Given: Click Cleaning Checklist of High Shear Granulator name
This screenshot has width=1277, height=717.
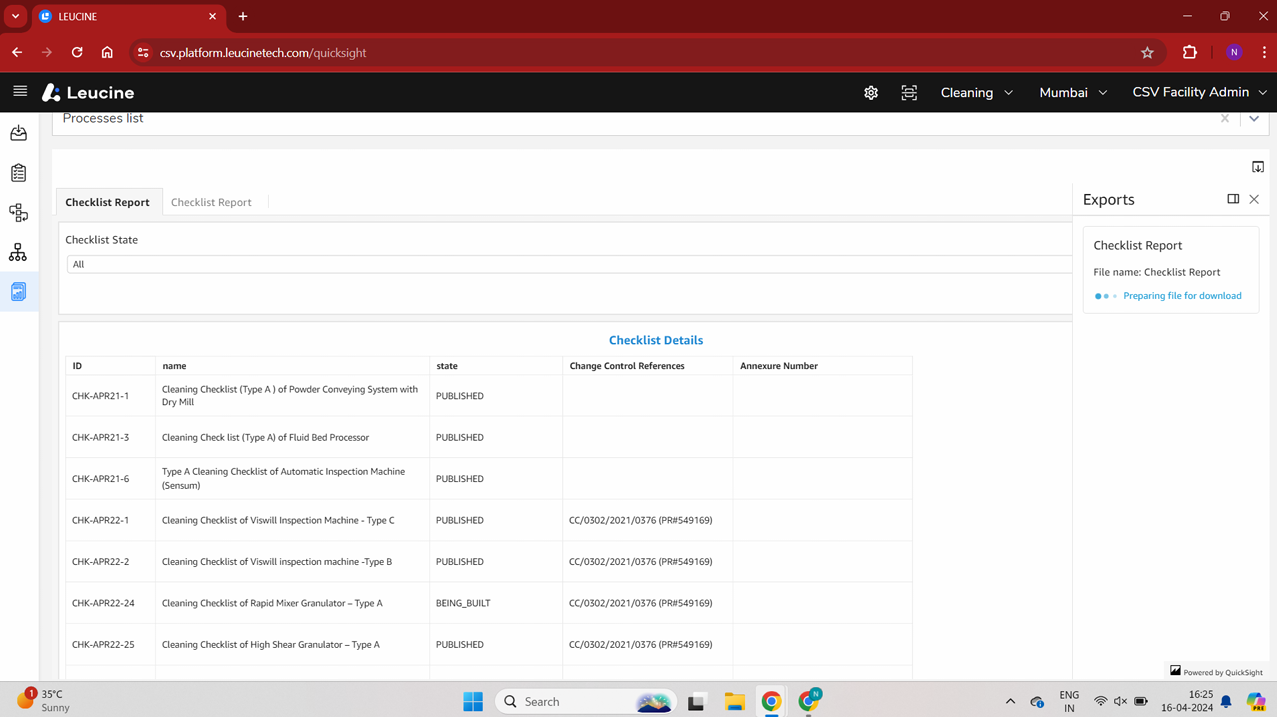Looking at the screenshot, I should pos(271,645).
